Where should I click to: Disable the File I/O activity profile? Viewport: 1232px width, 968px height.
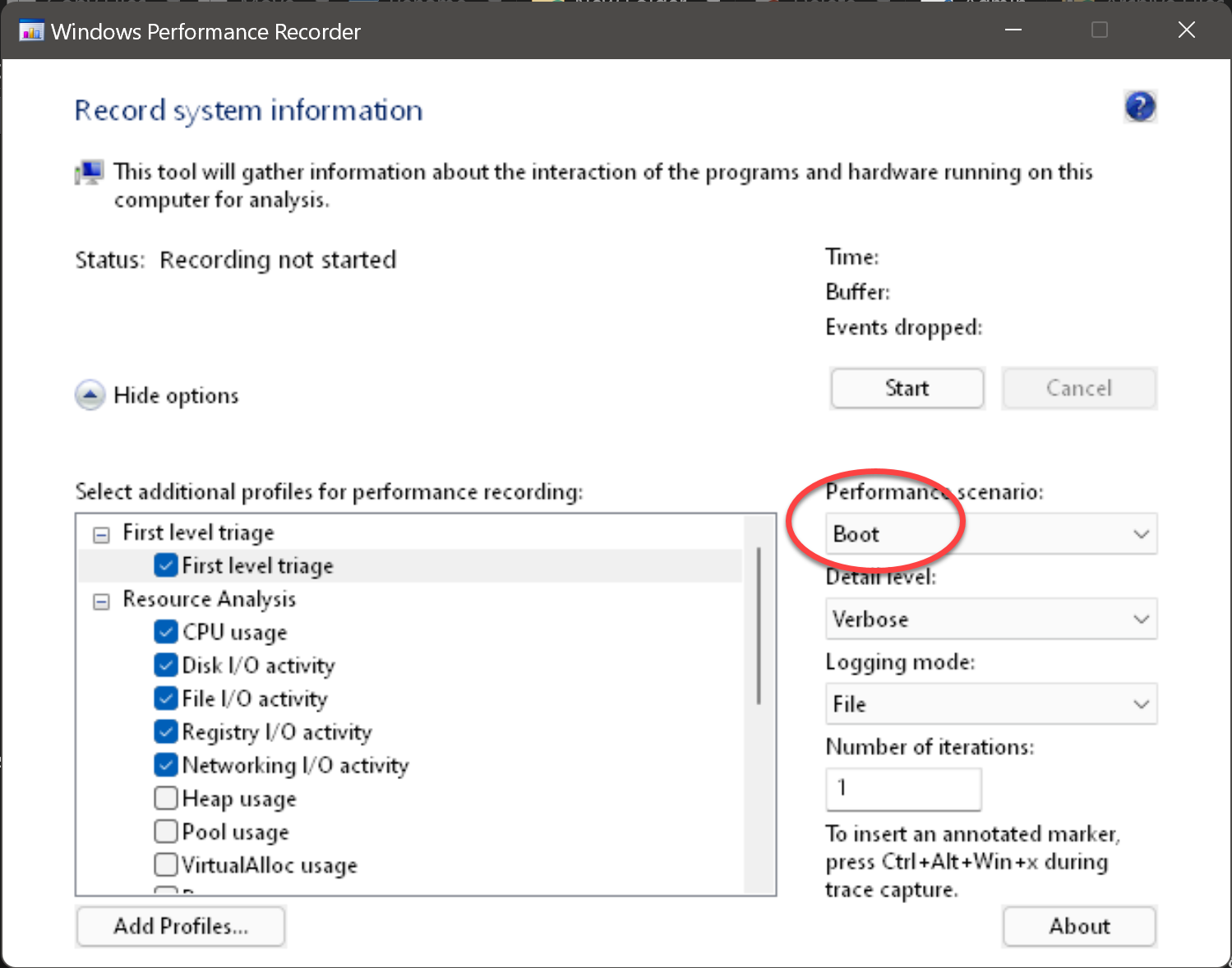pos(165,698)
